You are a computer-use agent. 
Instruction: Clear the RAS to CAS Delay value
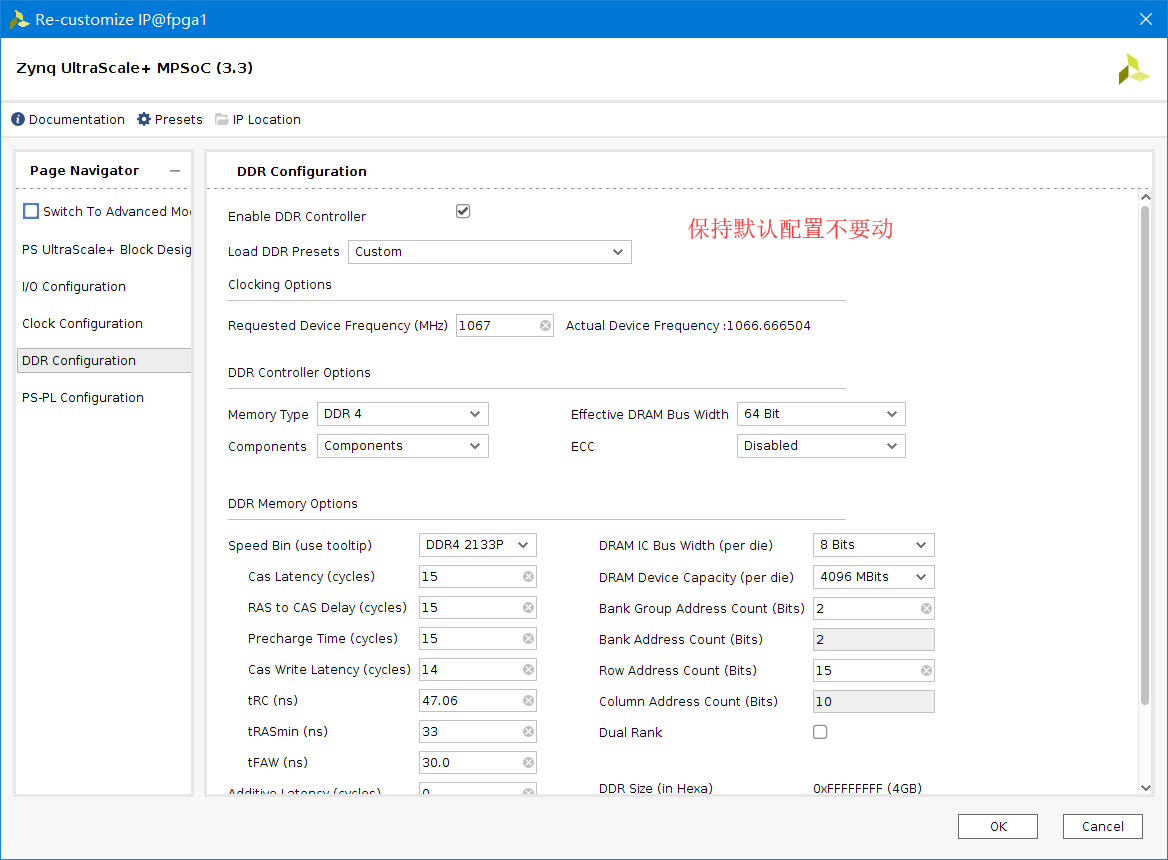[528, 608]
